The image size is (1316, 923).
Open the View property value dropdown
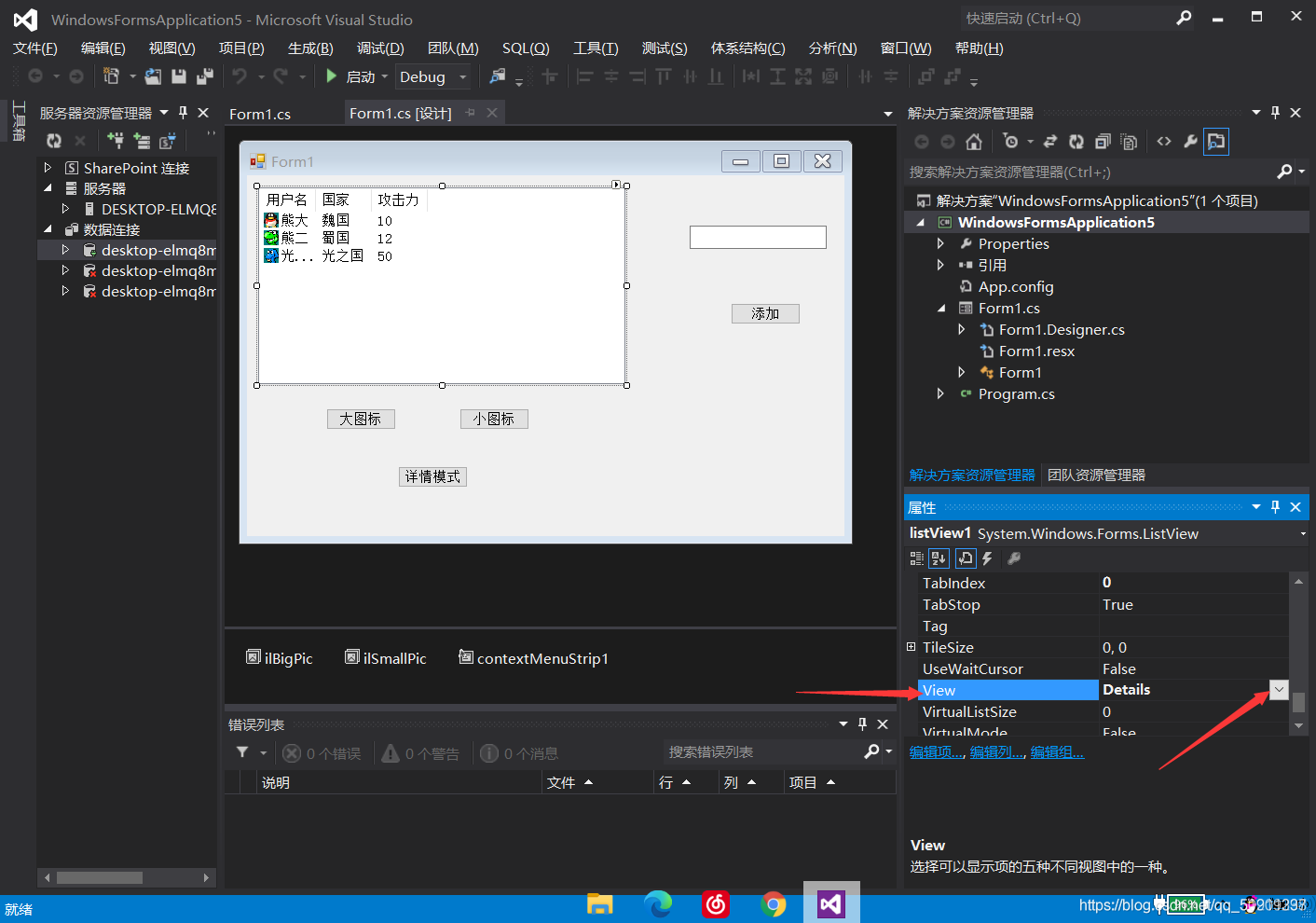(x=1279, y=690)
